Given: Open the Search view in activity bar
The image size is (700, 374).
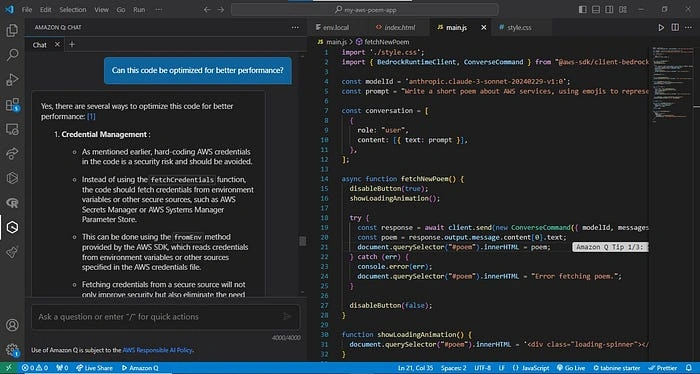Looking at the screenshot, I should click(12, 55).
